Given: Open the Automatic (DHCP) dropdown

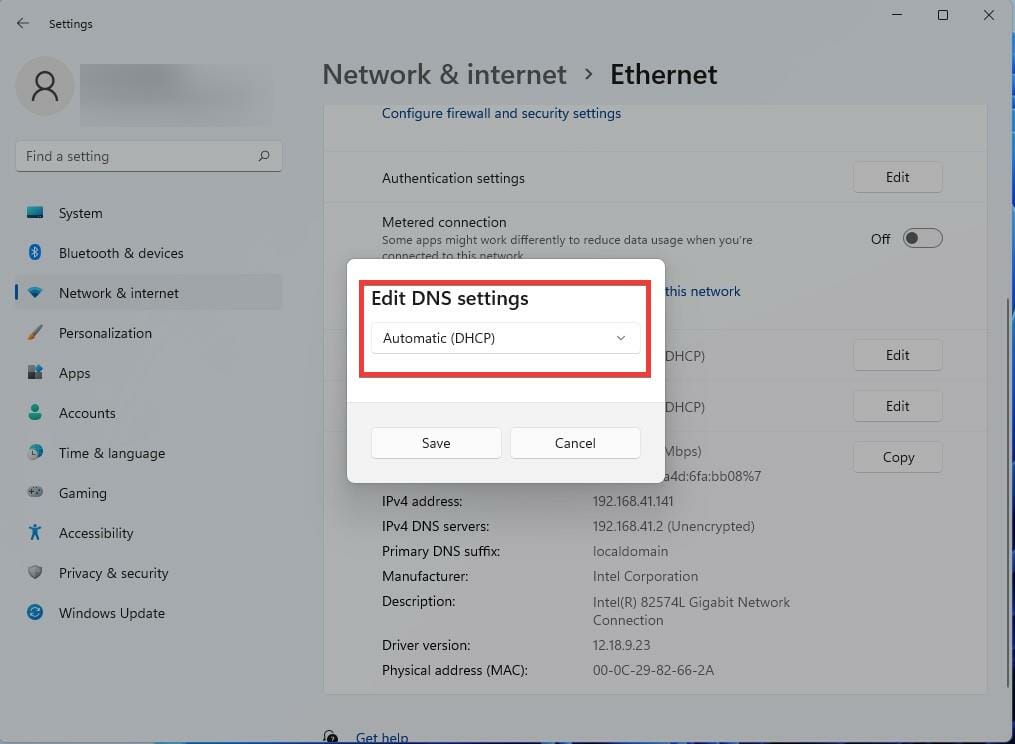Looking at the screenshot, I should point(506,338).
